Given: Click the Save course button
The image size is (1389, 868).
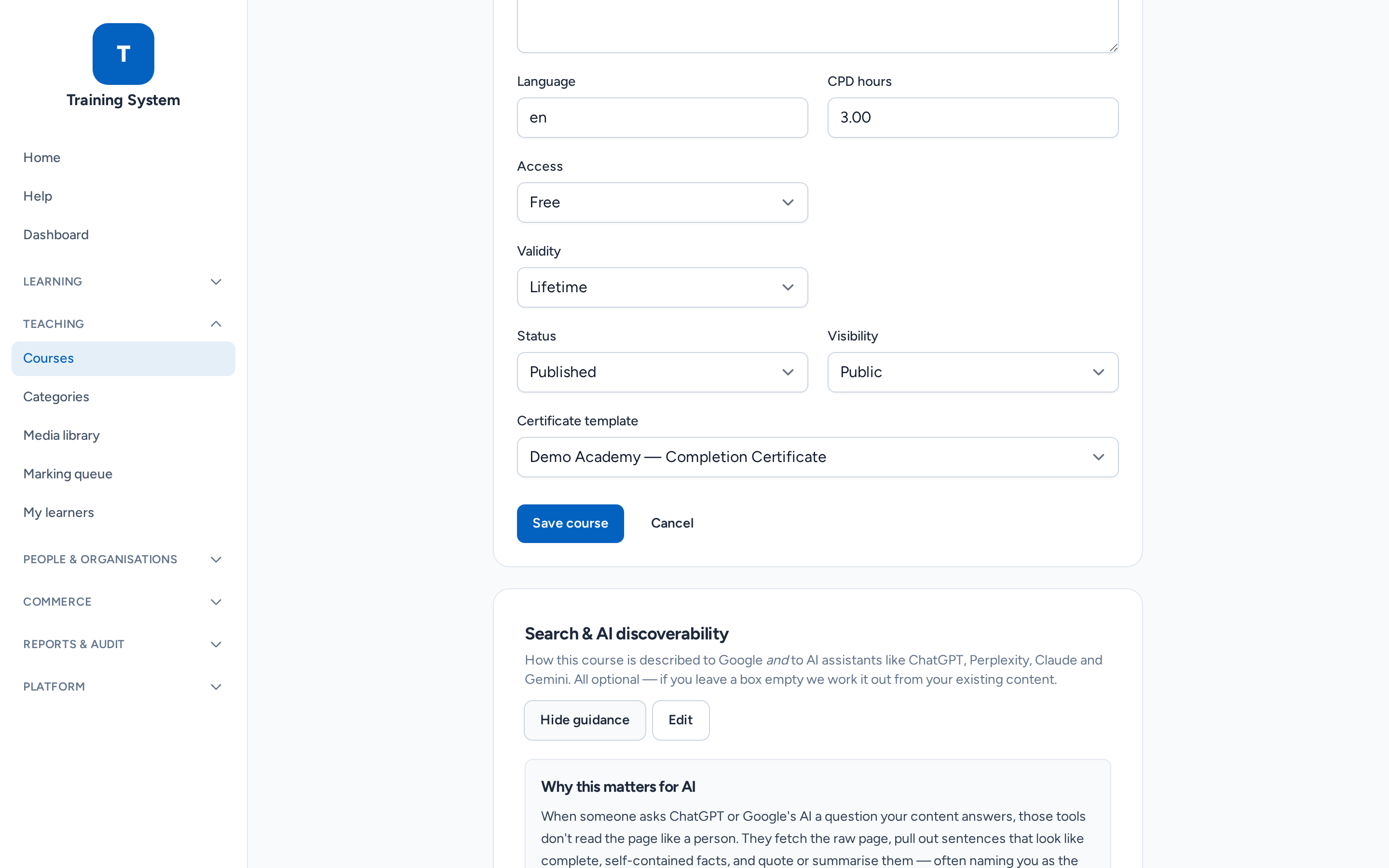Looking at the screenshot, I should (x=570, y=524).
